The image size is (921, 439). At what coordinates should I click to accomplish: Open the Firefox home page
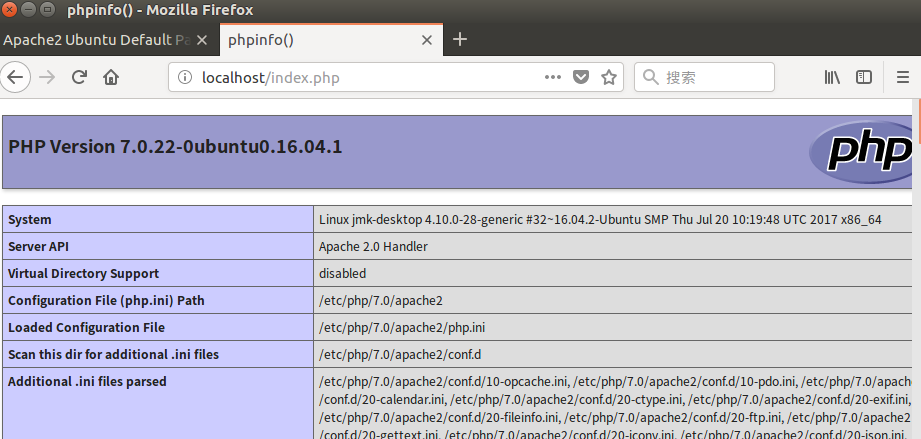(x=111, y=77)
